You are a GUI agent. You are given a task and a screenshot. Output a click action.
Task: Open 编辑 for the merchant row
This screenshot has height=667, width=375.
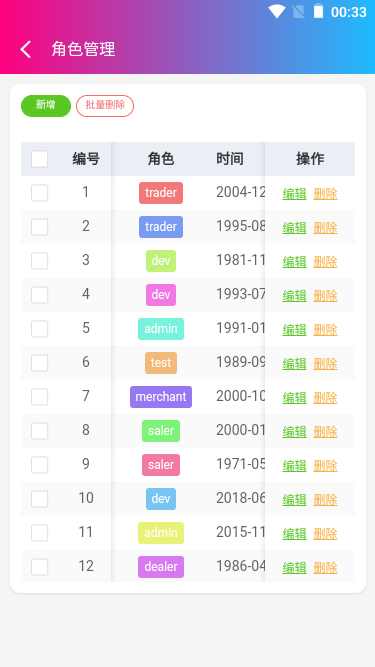[x=294, y=398]
